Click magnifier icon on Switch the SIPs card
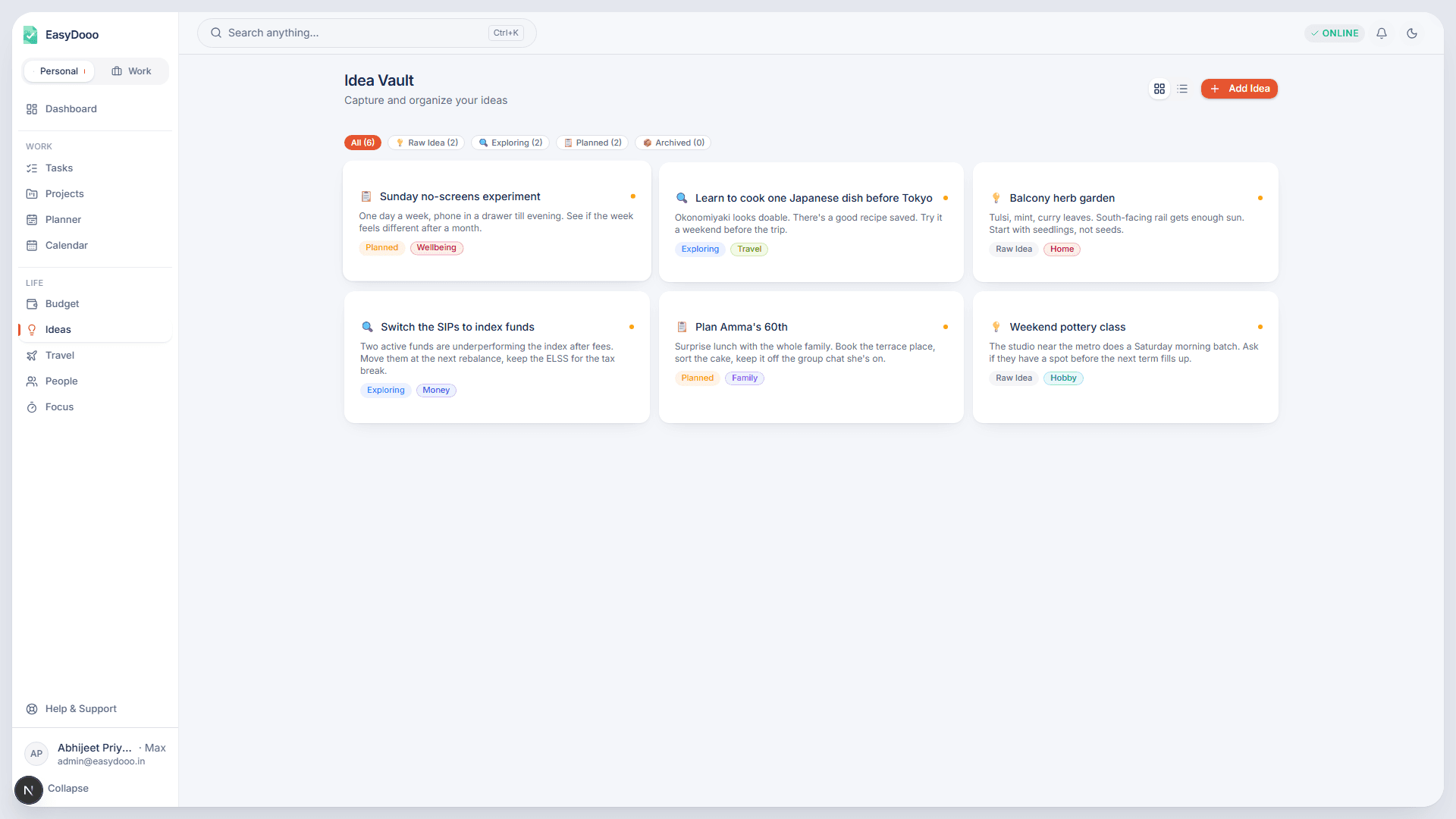Viewport: 1456px width, 819px height. tap(367, 327)
